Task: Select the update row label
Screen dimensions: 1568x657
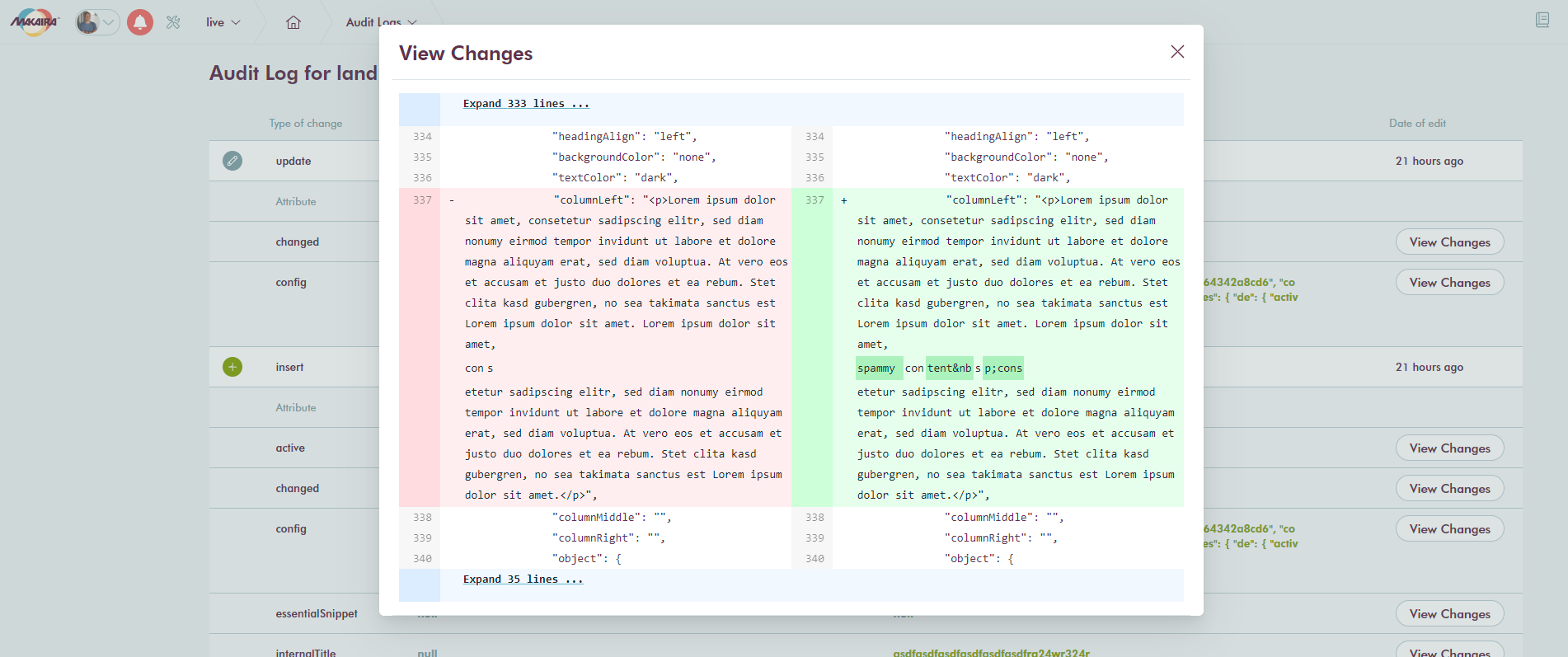Action: [x=293, y=161]
